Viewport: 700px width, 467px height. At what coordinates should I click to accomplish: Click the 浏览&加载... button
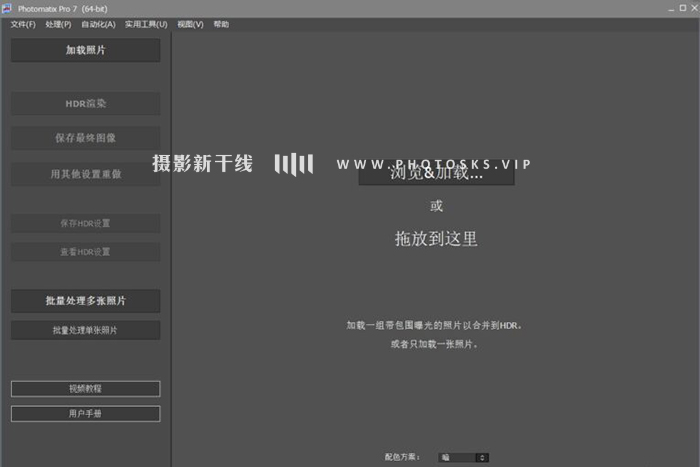click(437, 173)
